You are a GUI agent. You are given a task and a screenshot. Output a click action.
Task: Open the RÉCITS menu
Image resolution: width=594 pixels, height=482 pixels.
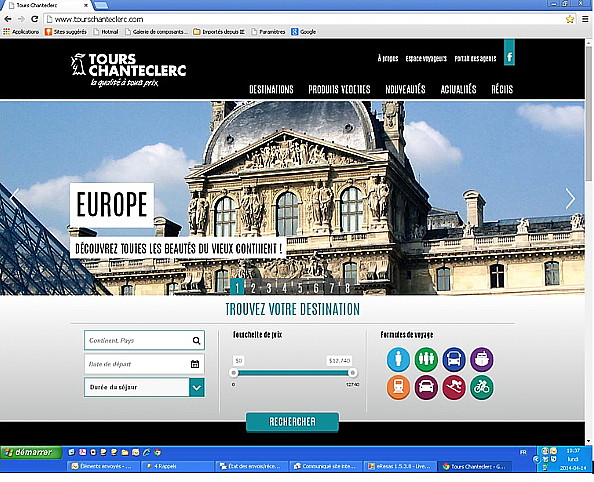click(x=502, y=89)
